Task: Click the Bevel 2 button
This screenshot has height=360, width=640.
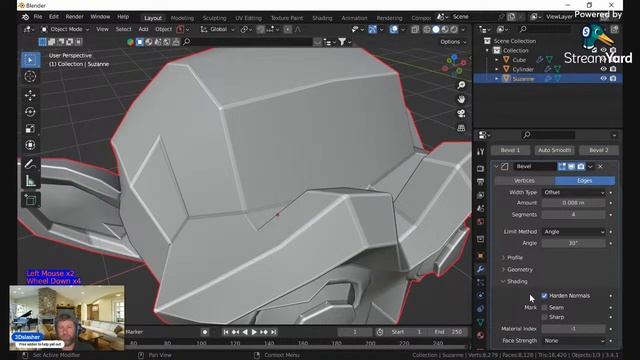Action: (x=598, y=150)
